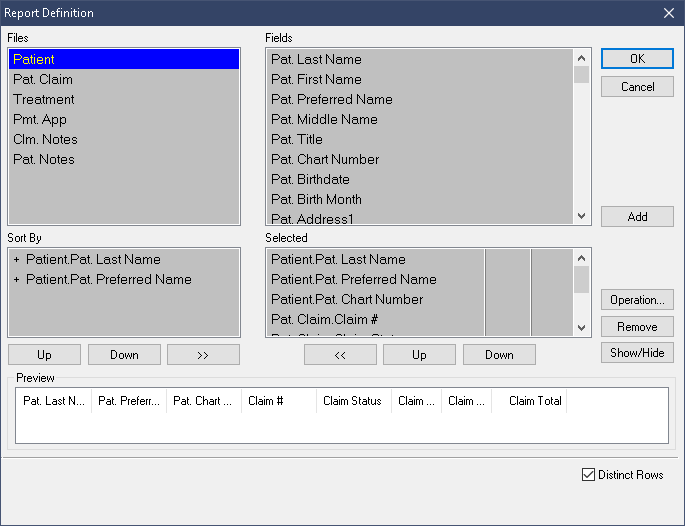
Task: Toggle the Distinct Rows checkbox
Action: point(588,475)
